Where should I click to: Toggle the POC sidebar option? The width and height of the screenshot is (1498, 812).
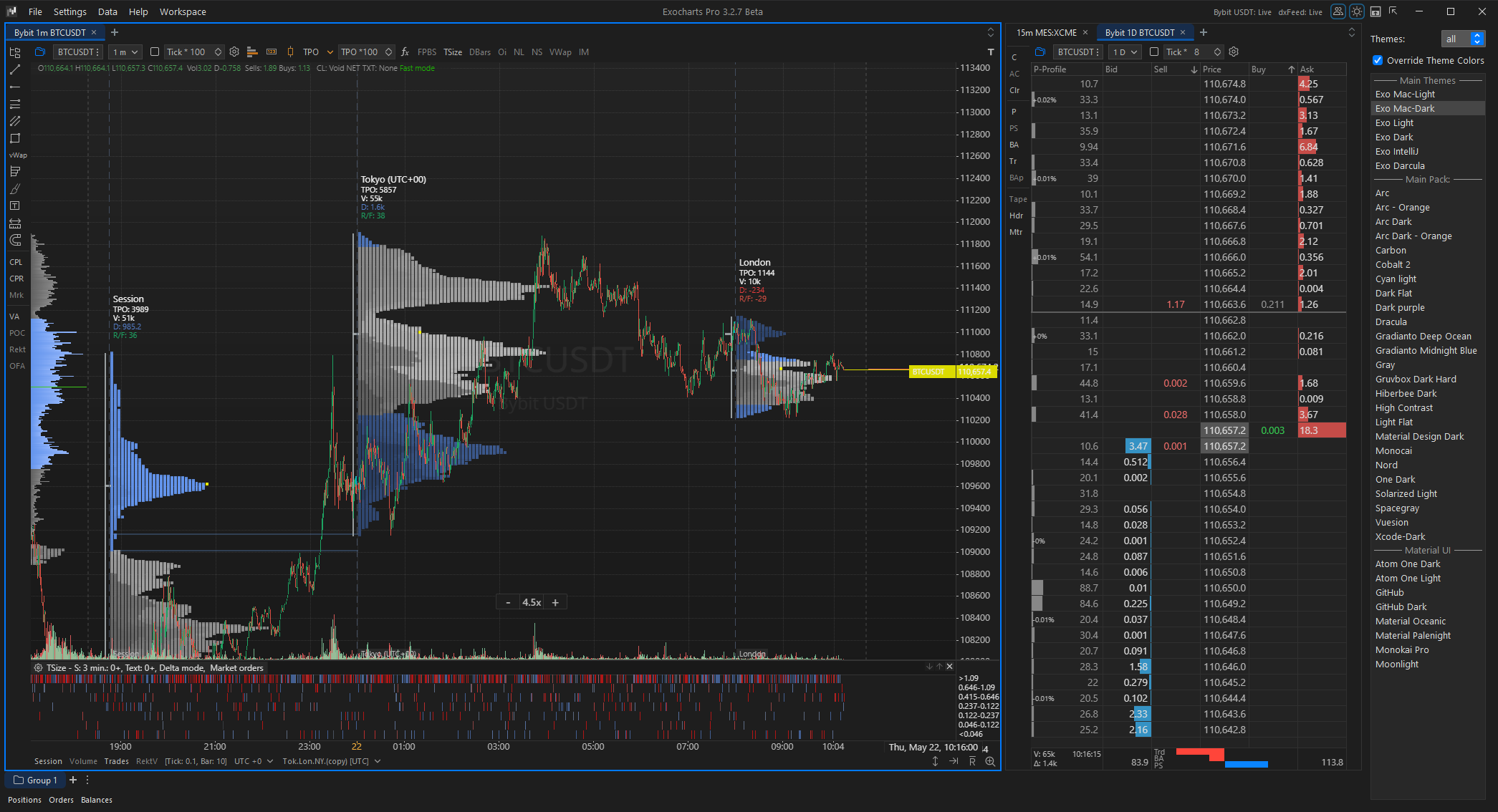pyautogui.click(x=17, y=333)
